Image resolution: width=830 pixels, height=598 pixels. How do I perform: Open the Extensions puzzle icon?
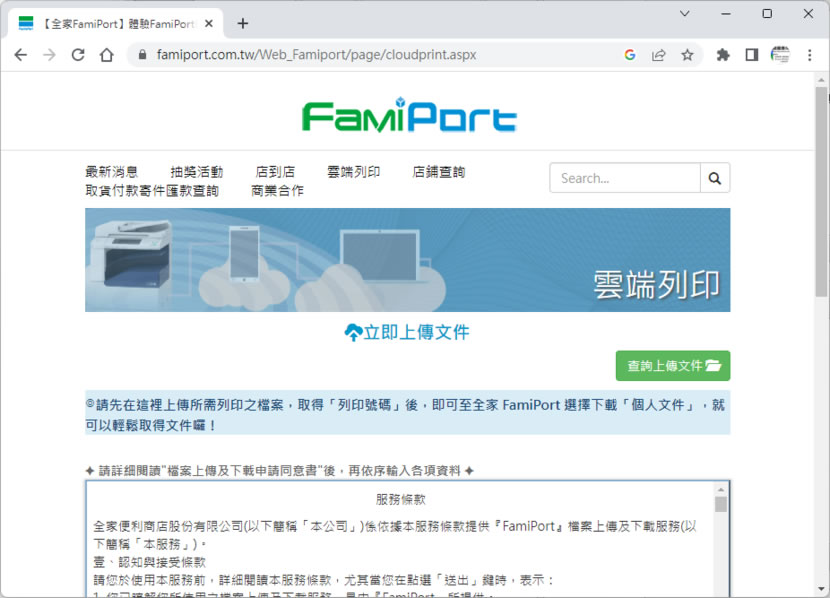[723, 55]
